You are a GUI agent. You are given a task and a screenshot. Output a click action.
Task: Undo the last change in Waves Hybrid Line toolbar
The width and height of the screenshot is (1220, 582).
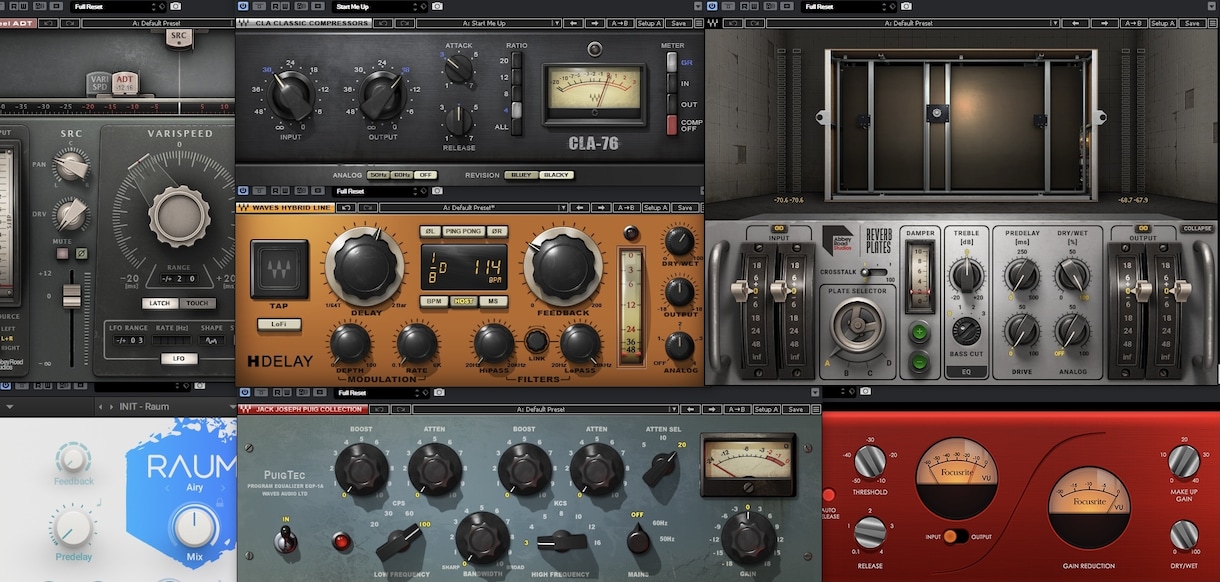[346, 207]
